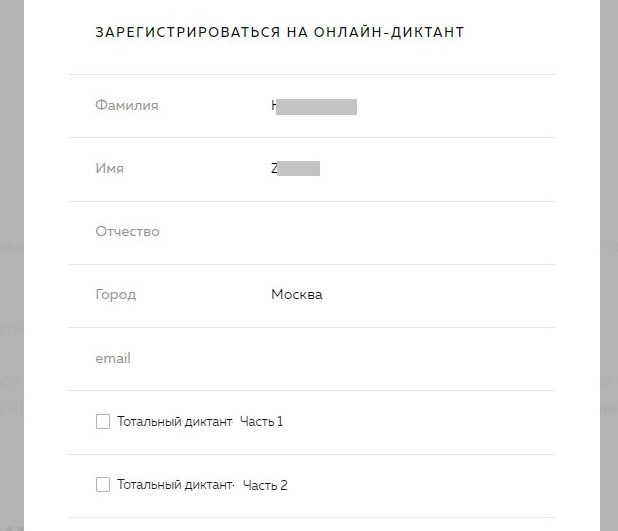This screenshot has width=618, height=531.
Task: Click the Фамилия label
Action: point(127,106)
